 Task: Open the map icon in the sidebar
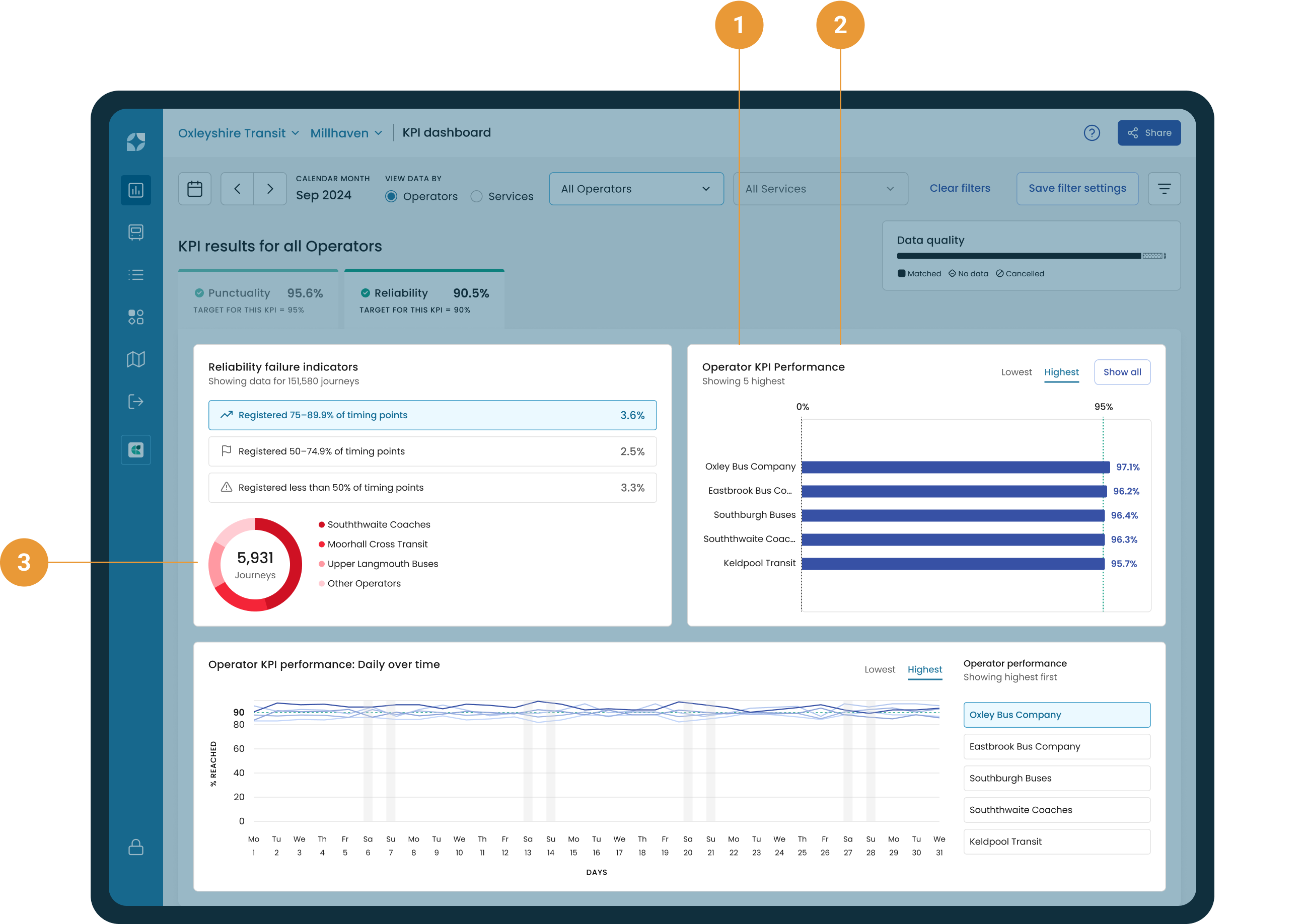click(x=135, y=359)
